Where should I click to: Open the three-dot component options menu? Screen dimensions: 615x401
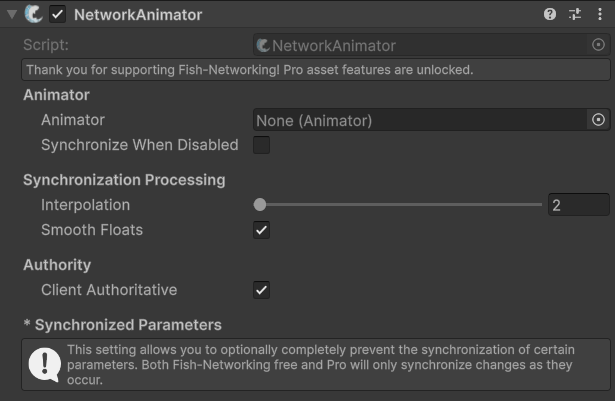[x=600, y=15]
